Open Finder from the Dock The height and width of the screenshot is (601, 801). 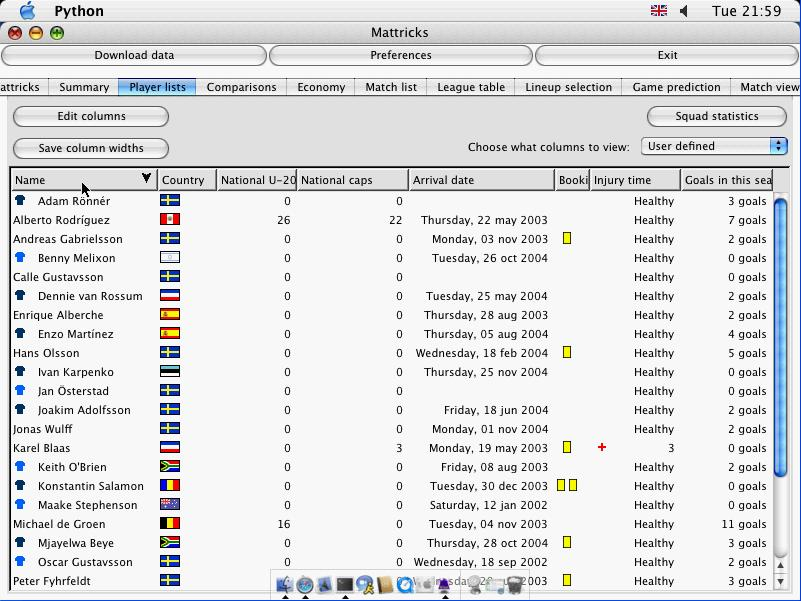coord(285,584)
